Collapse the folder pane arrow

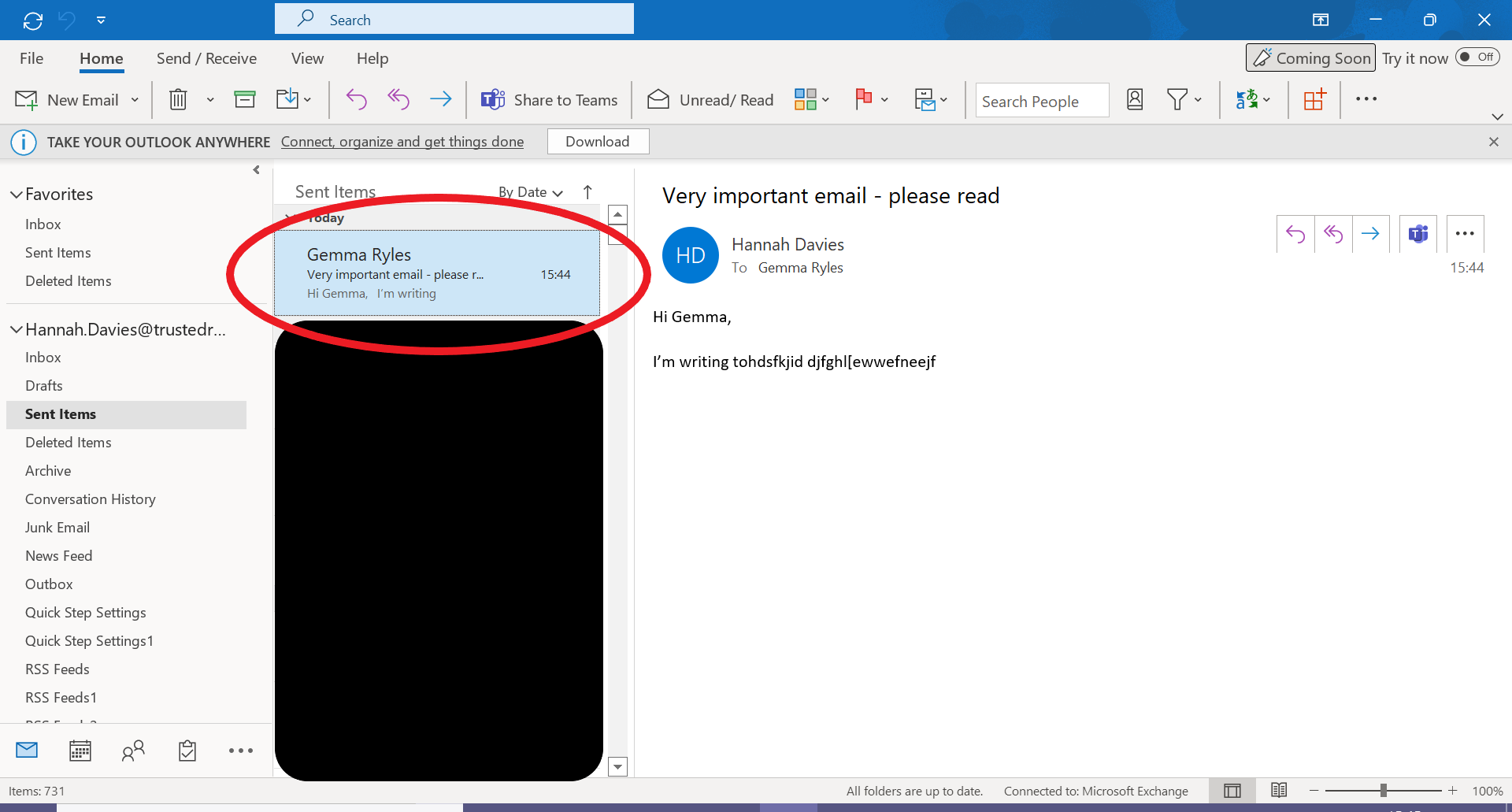(x=257, y=170)
